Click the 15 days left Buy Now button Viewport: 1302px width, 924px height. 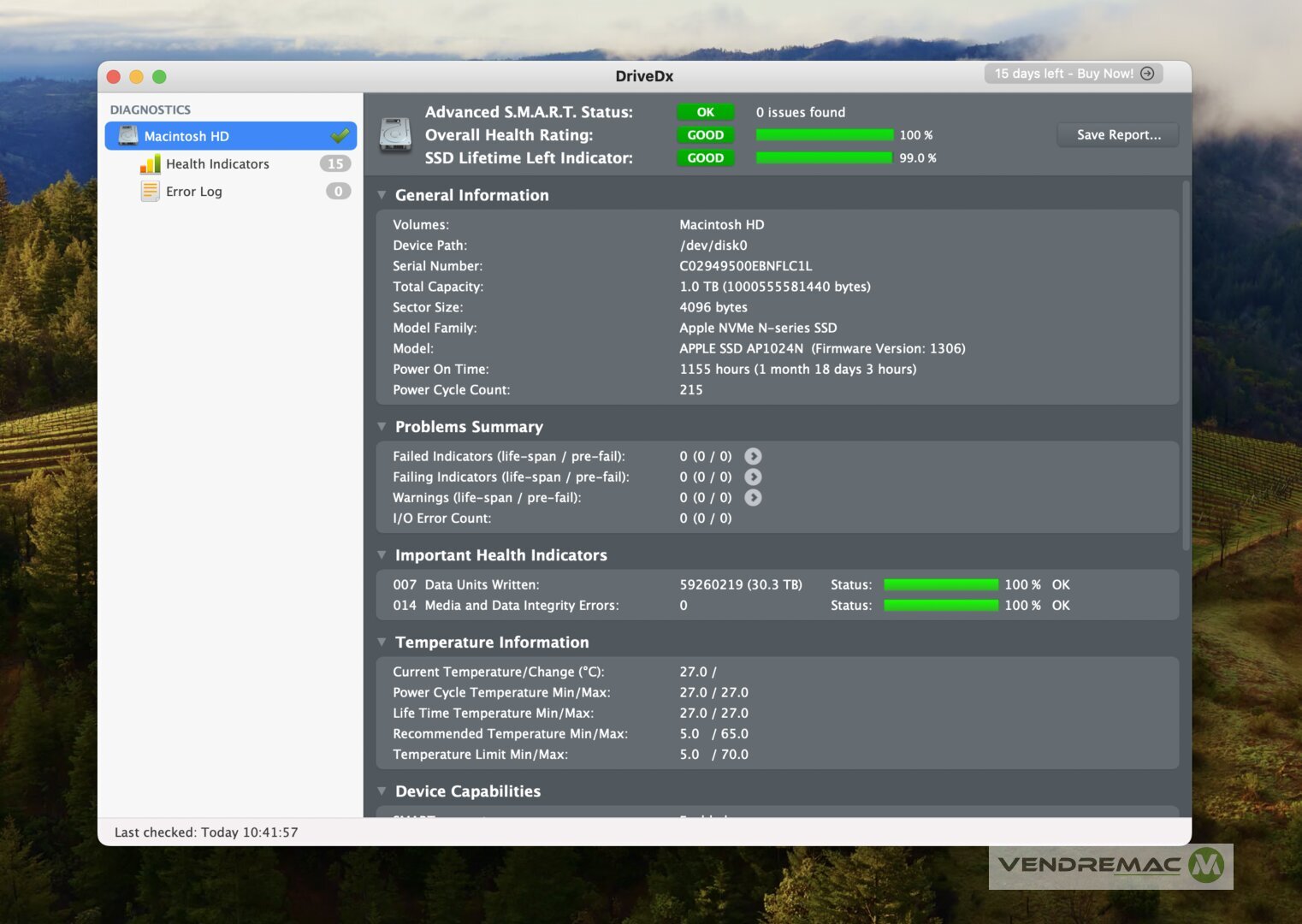point(1074,74)
